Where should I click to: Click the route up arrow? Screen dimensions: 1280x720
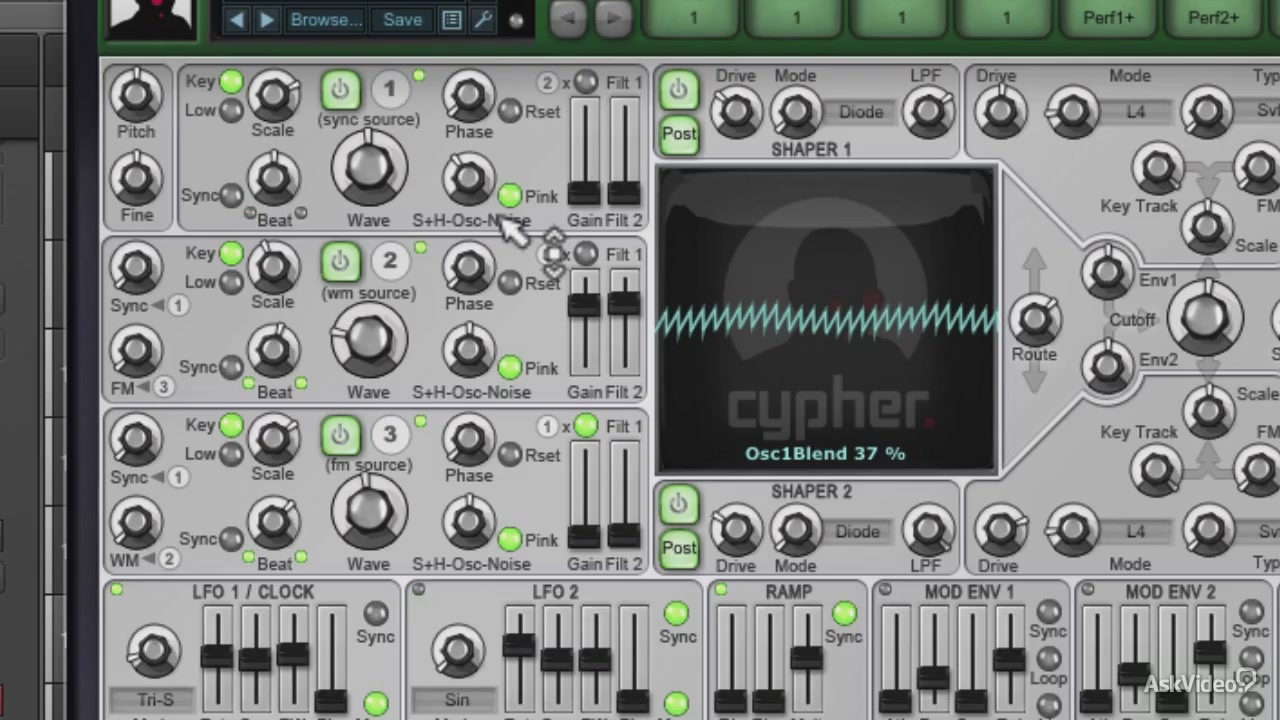(x=1034, y=268)
